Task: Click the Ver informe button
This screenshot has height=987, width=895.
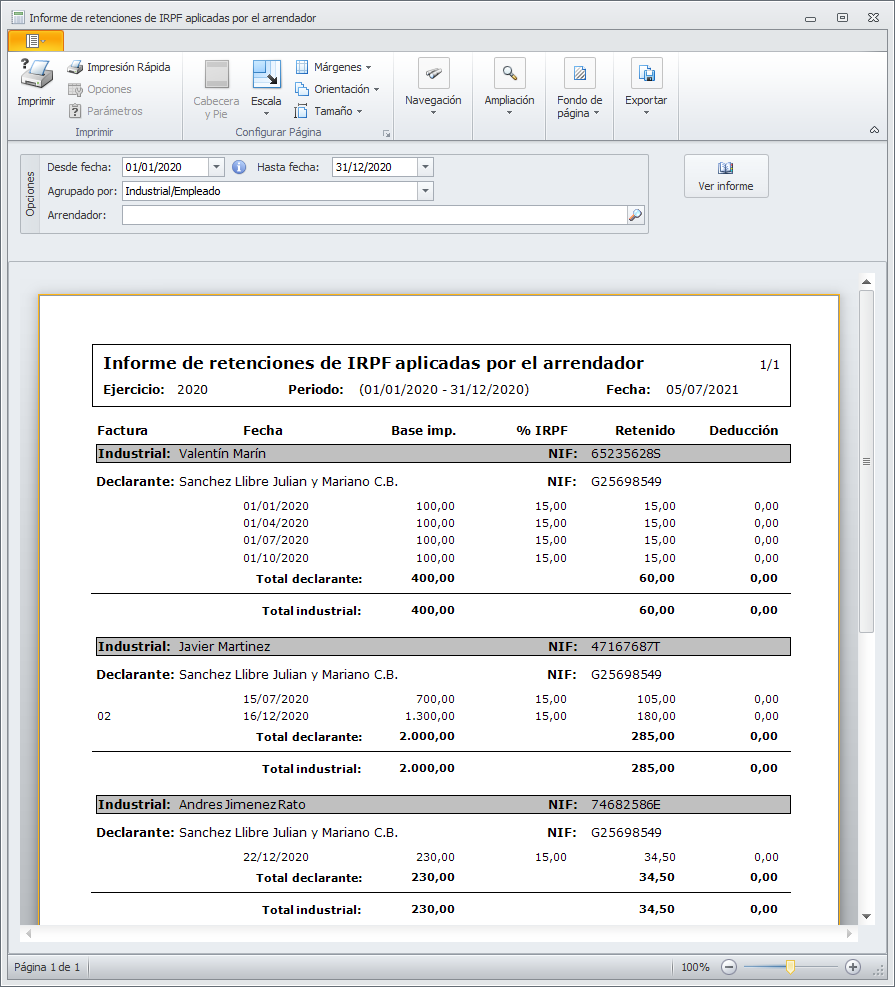Action: pyautogui.click(x=726, y=176)
